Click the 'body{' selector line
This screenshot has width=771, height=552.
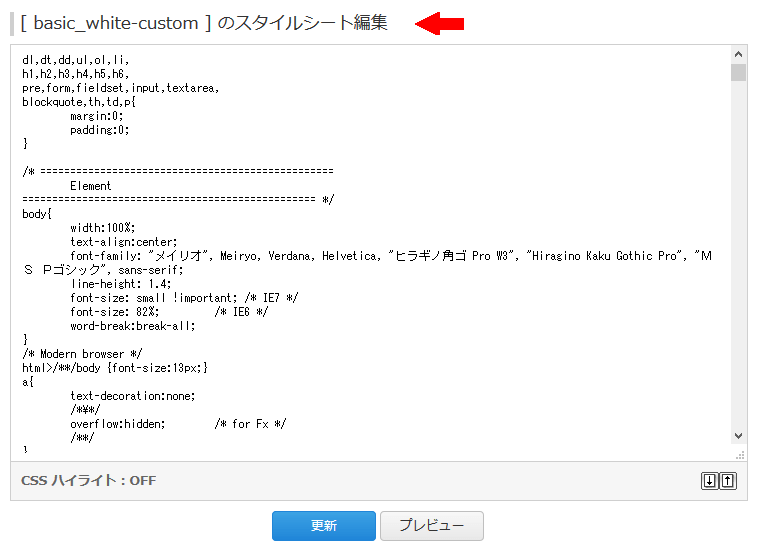coord(37,214)
